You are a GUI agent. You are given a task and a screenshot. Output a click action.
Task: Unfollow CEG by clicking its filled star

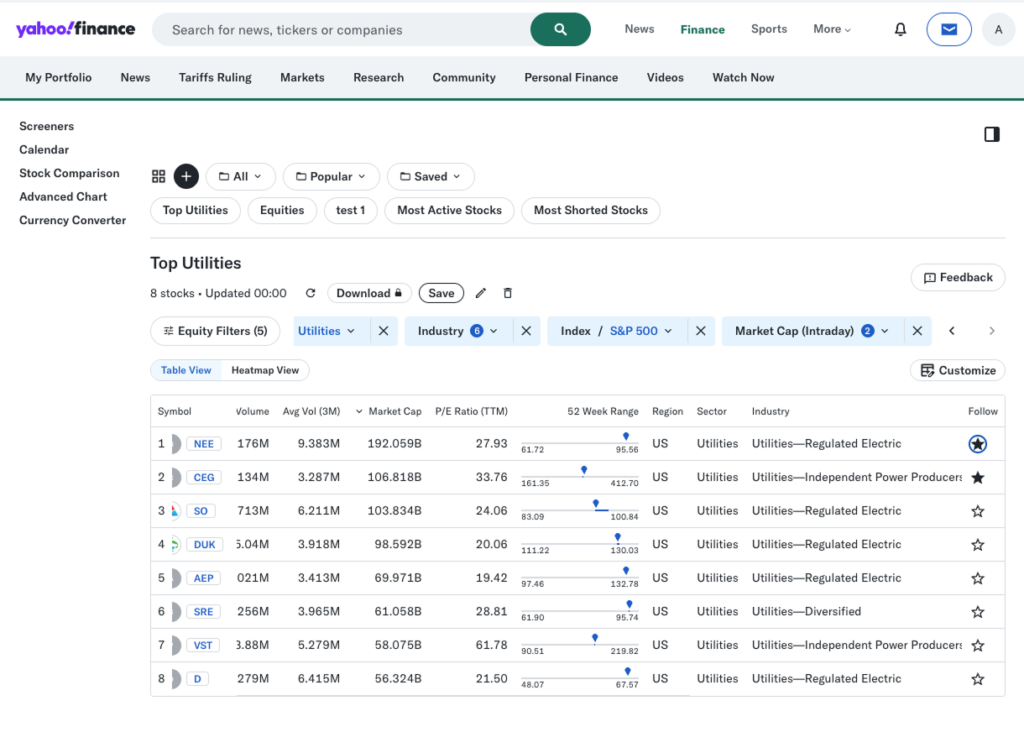point(977,477)
